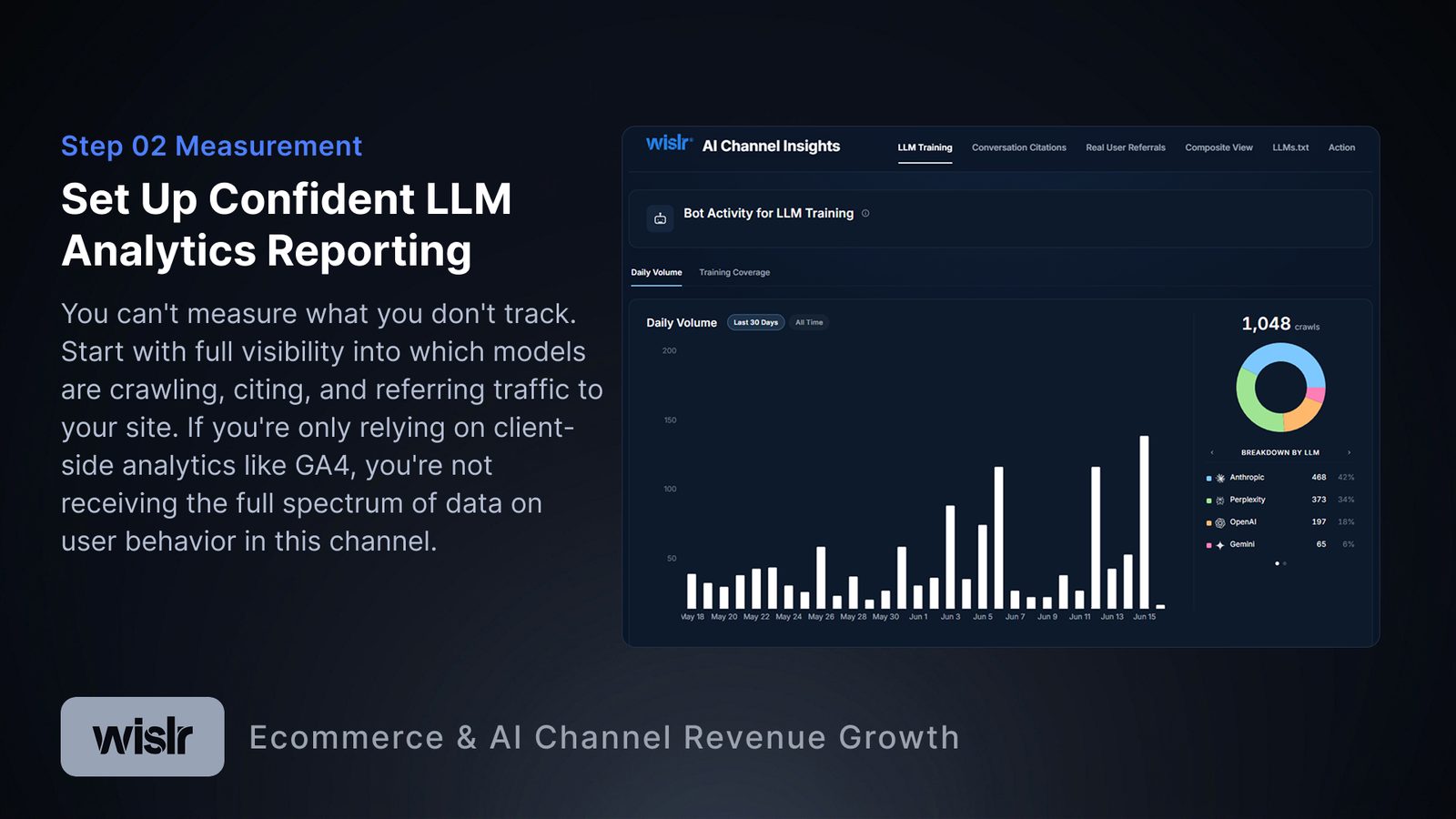Click the bot icon beside Bot Activity

(x=661, y=218)
